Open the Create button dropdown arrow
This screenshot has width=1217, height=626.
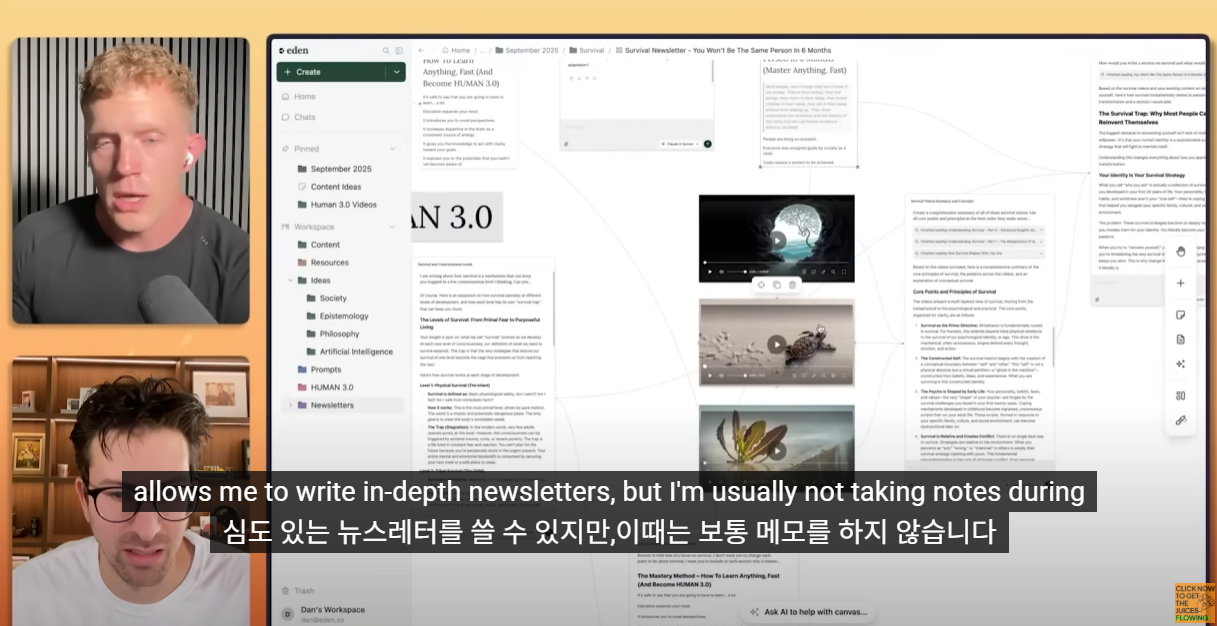click(x=397, y=72)
